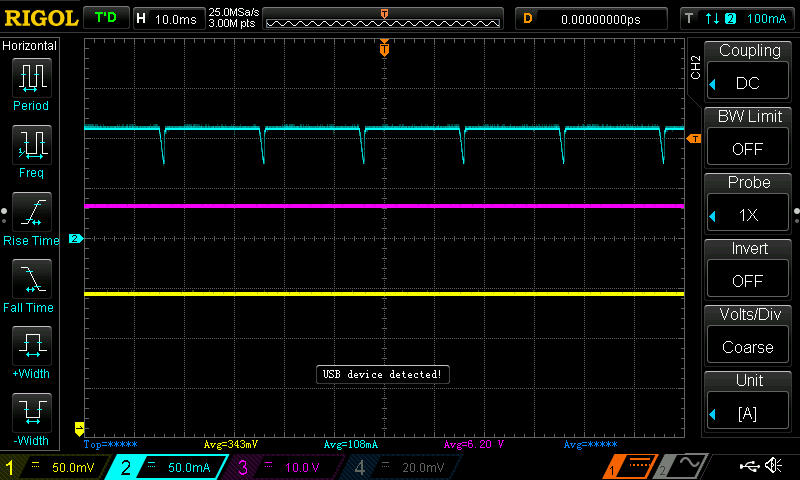Select channel 3 tab at 10.0 V

285,467
